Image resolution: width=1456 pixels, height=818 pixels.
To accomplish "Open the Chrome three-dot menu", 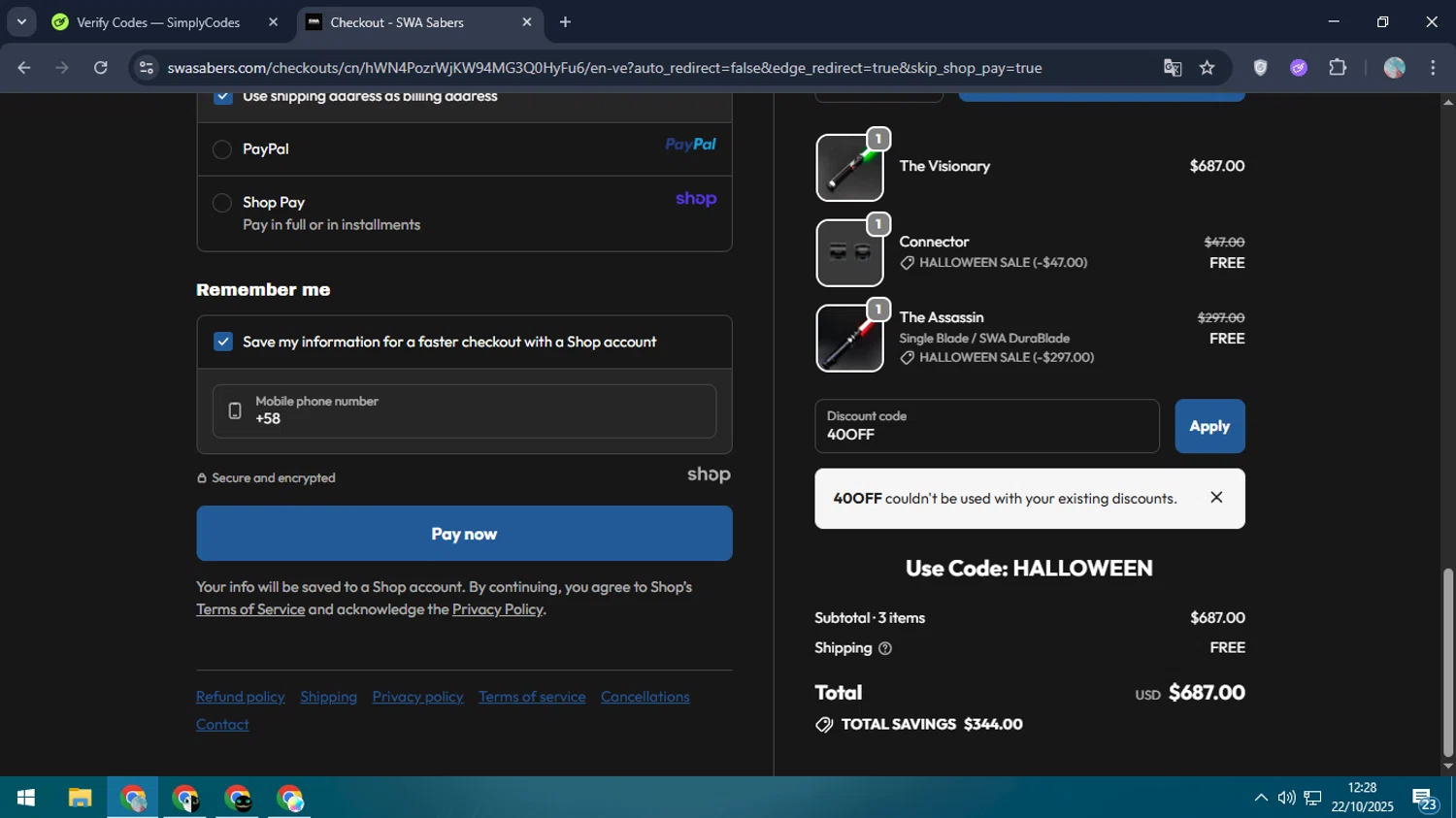I will click(1434, 68).
